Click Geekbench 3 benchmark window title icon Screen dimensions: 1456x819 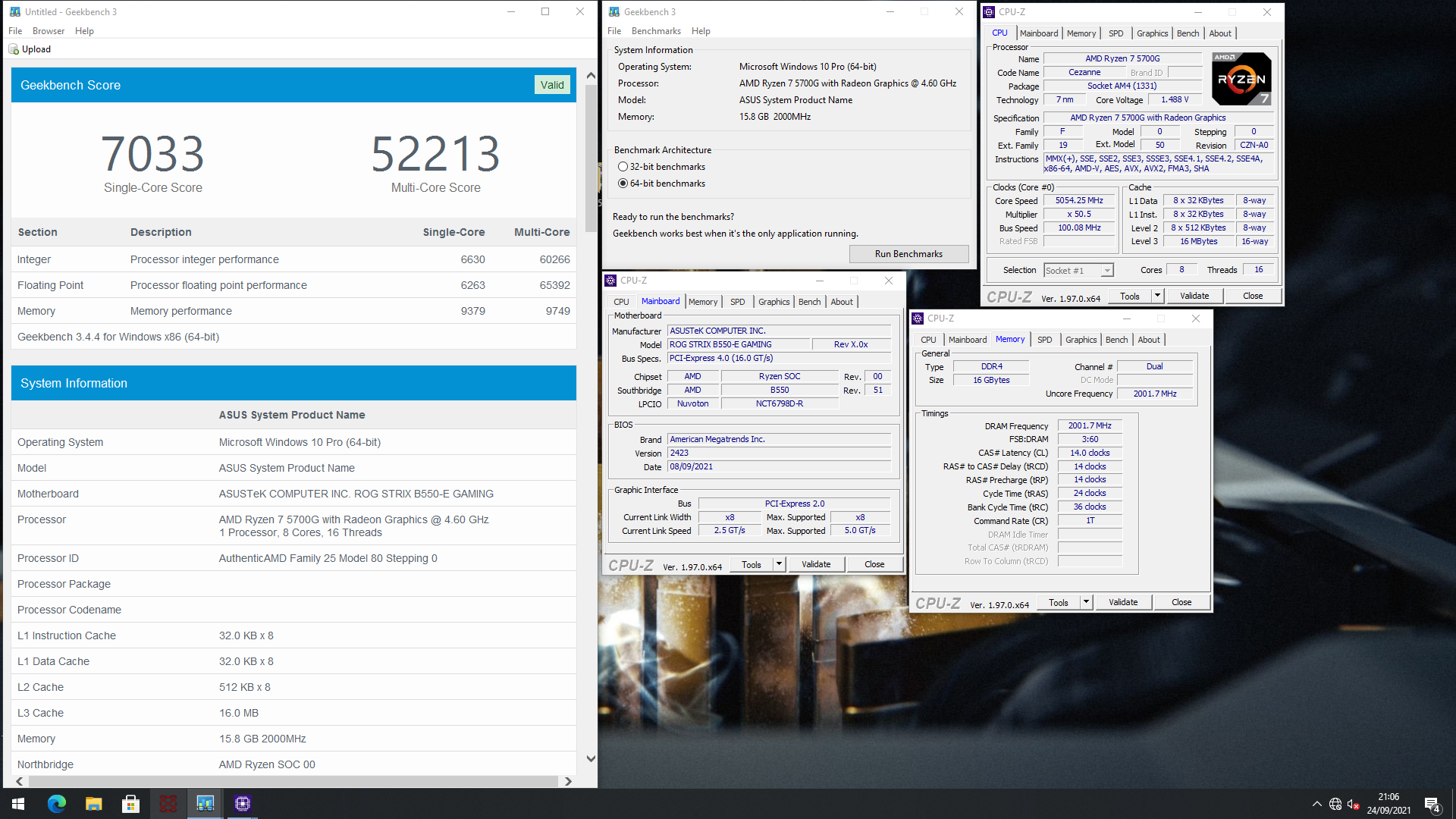[x=614, y=11]
